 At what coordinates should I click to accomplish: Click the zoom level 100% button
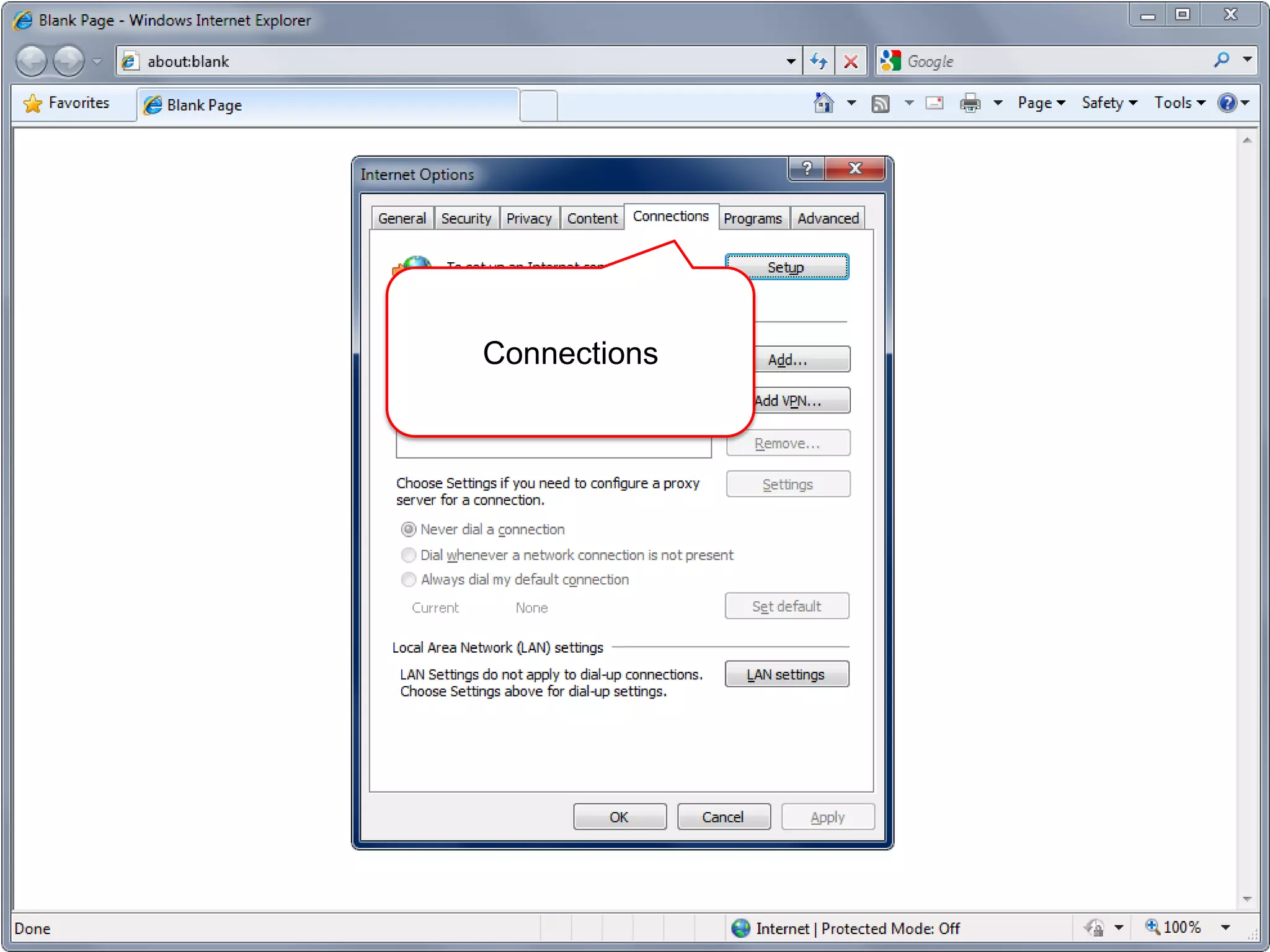point(1173,927)
